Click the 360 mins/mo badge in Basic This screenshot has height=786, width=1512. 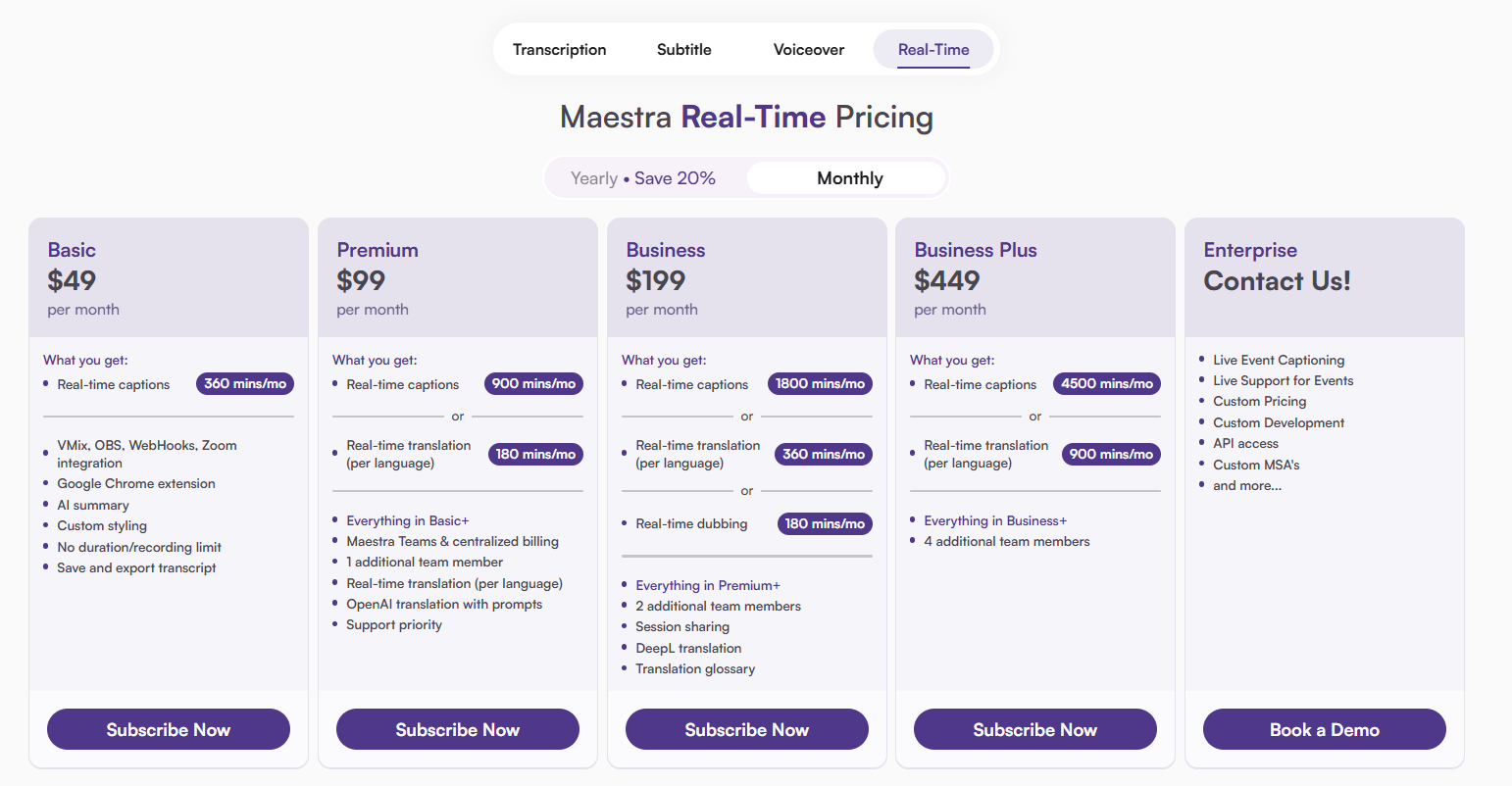click(245, 384)
